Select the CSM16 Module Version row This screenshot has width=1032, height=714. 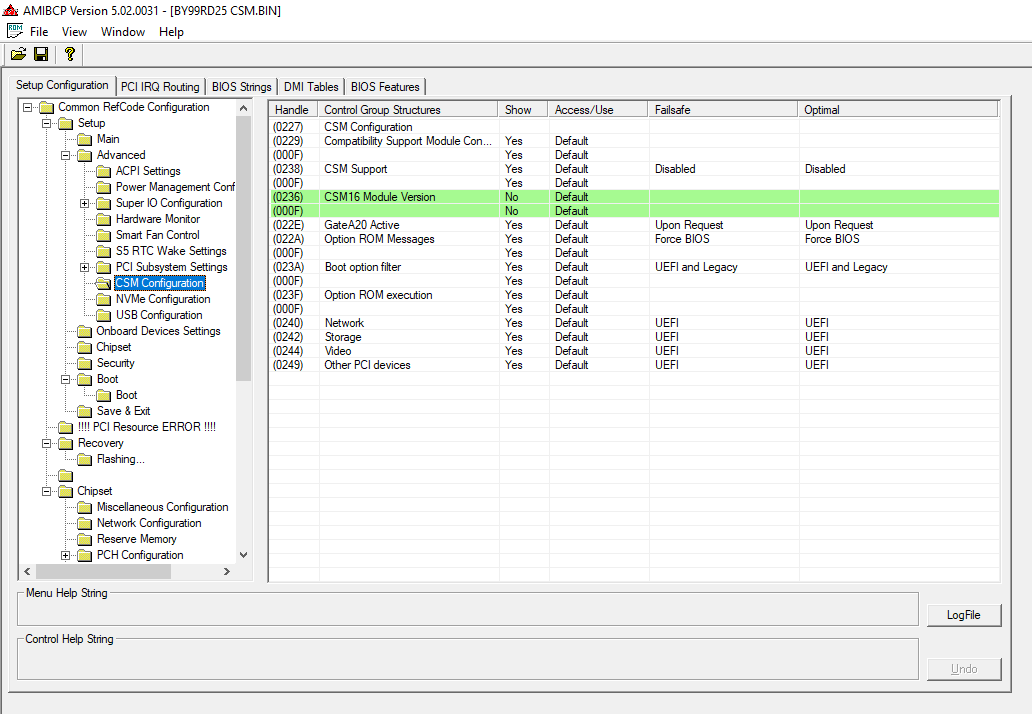pos(634,197)
